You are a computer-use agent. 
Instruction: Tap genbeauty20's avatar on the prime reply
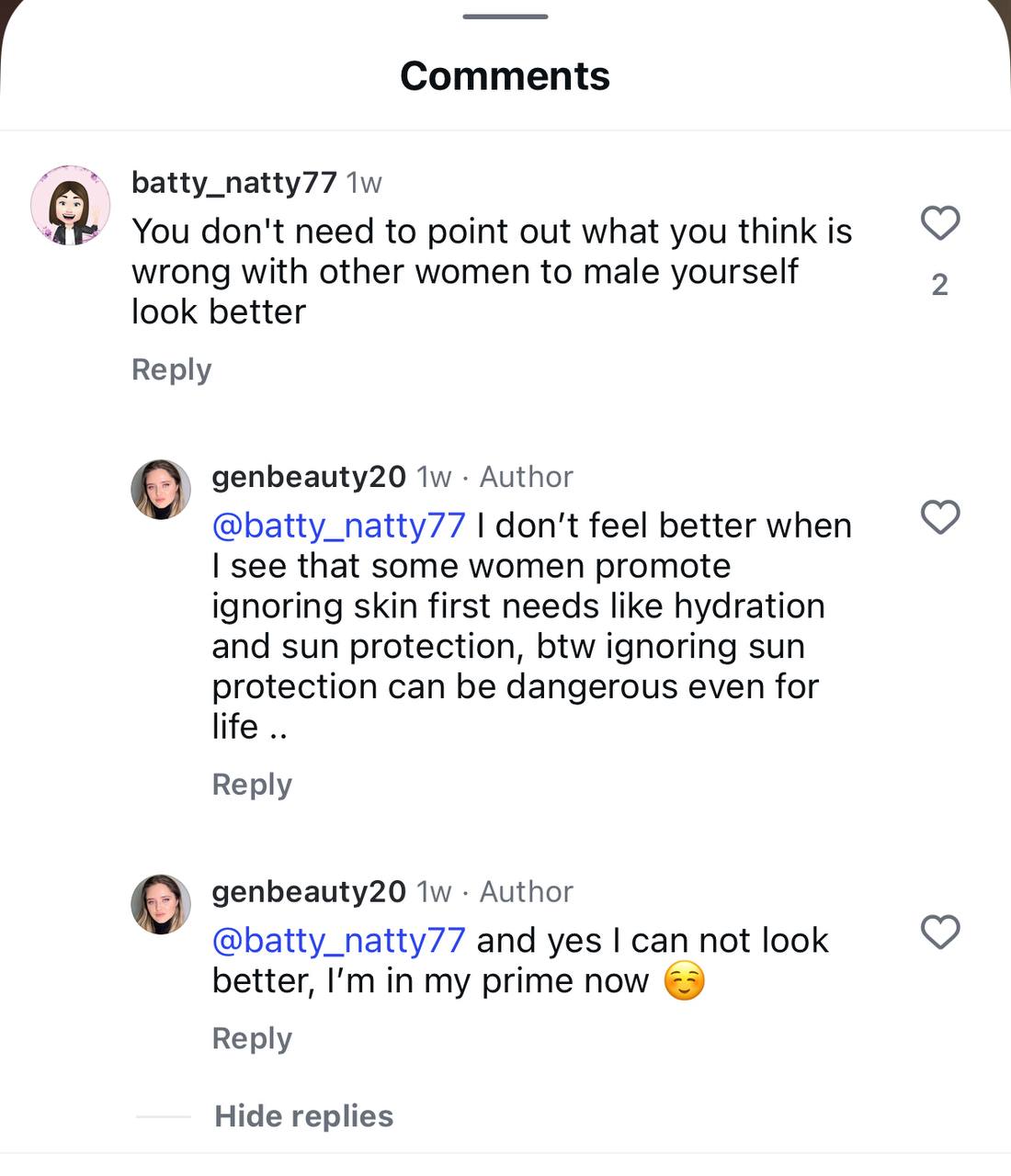[161, 904]
